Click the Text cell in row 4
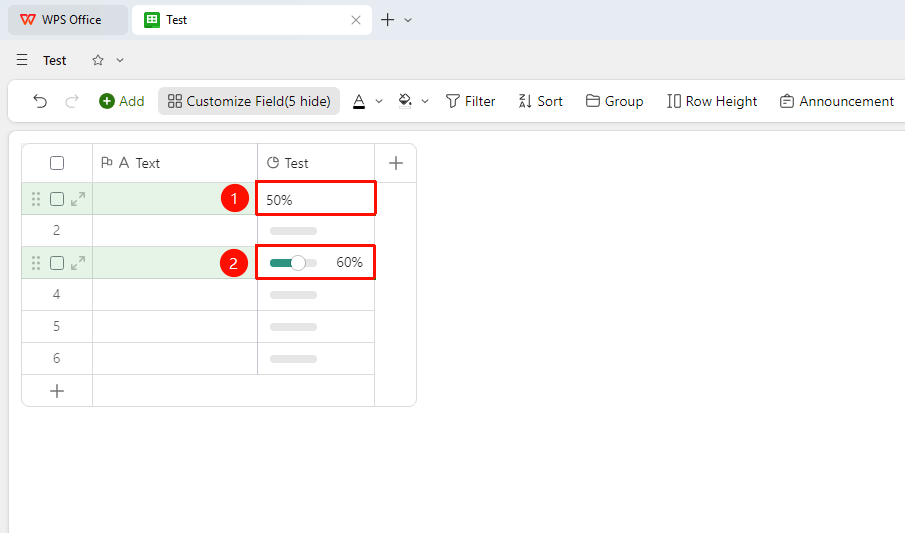The height and width of the screenshot is (533, 905). (175, 295)
